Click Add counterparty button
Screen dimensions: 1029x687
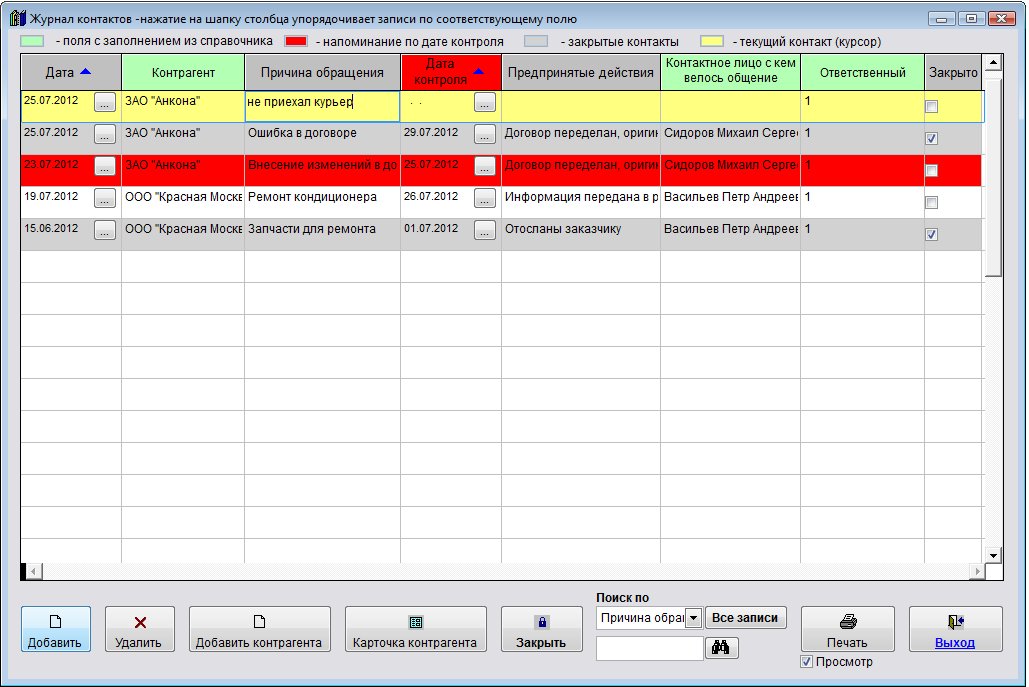coord(259,629)
